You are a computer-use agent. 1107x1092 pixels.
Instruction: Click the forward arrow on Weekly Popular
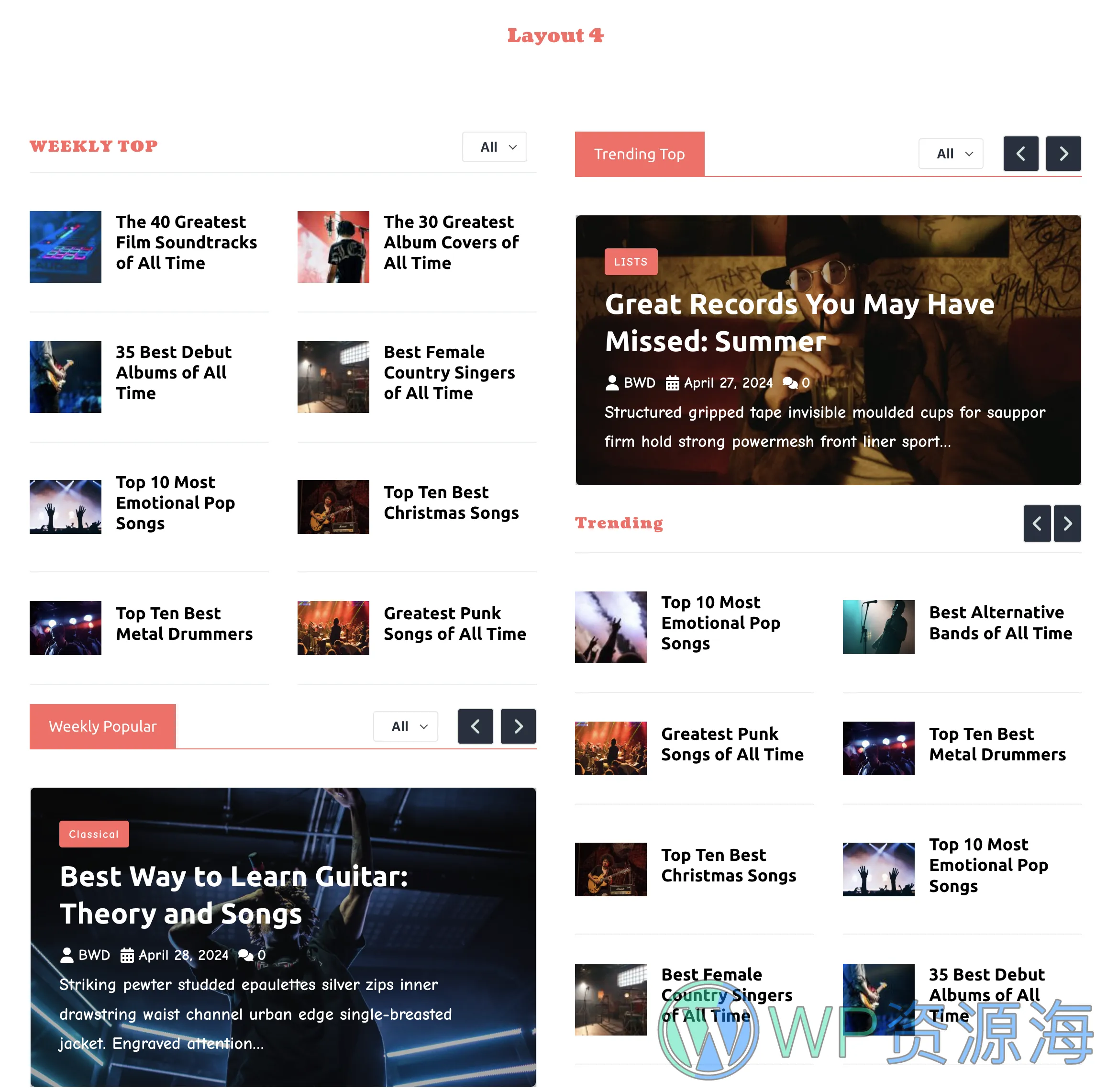[x=518, y=727]
